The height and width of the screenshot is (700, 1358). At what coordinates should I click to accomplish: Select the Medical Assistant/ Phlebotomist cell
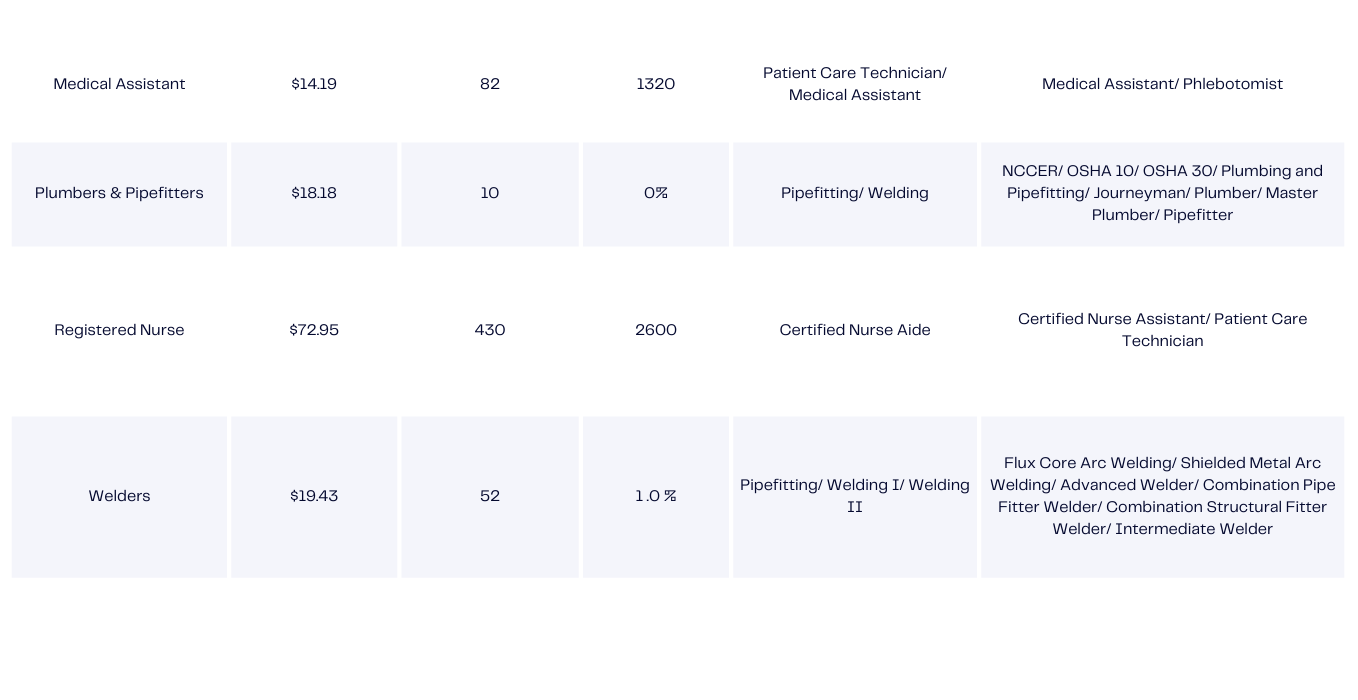1162,84
